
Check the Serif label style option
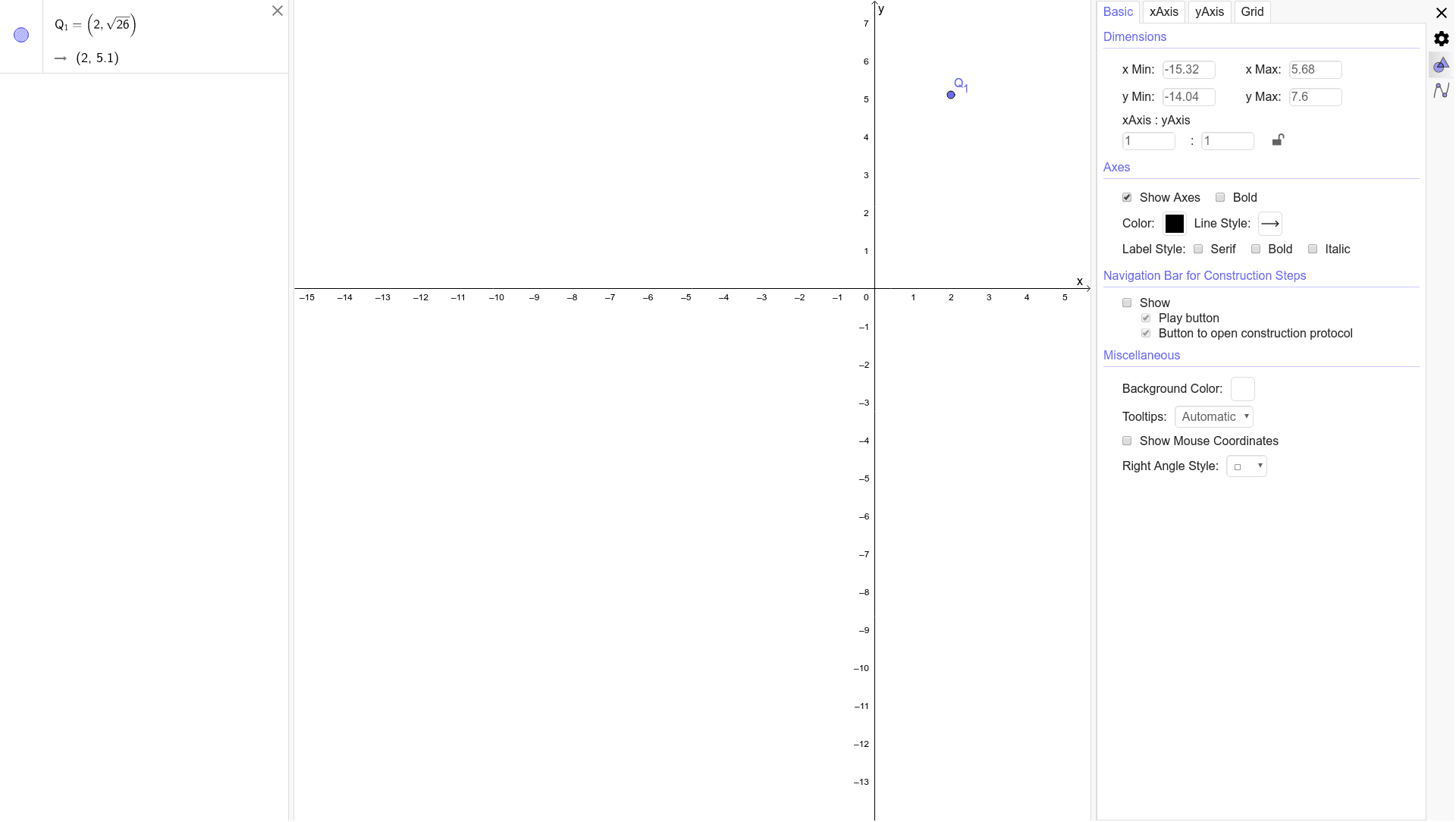pyautogui.click(x=1198, y=249)
